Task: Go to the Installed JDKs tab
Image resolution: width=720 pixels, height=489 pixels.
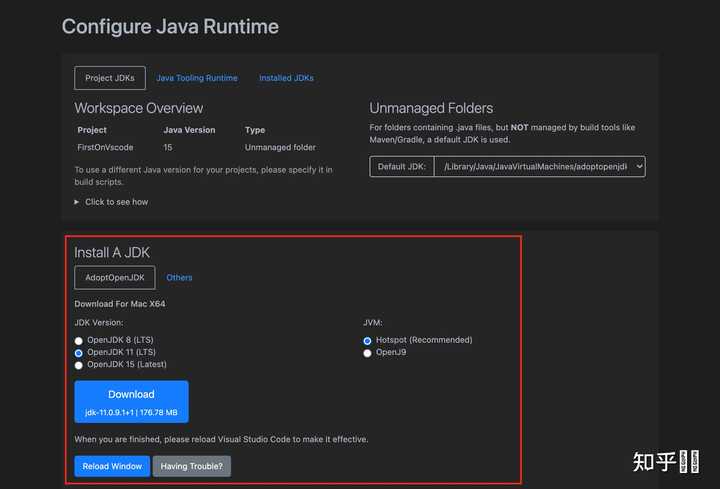Action: 286,78
